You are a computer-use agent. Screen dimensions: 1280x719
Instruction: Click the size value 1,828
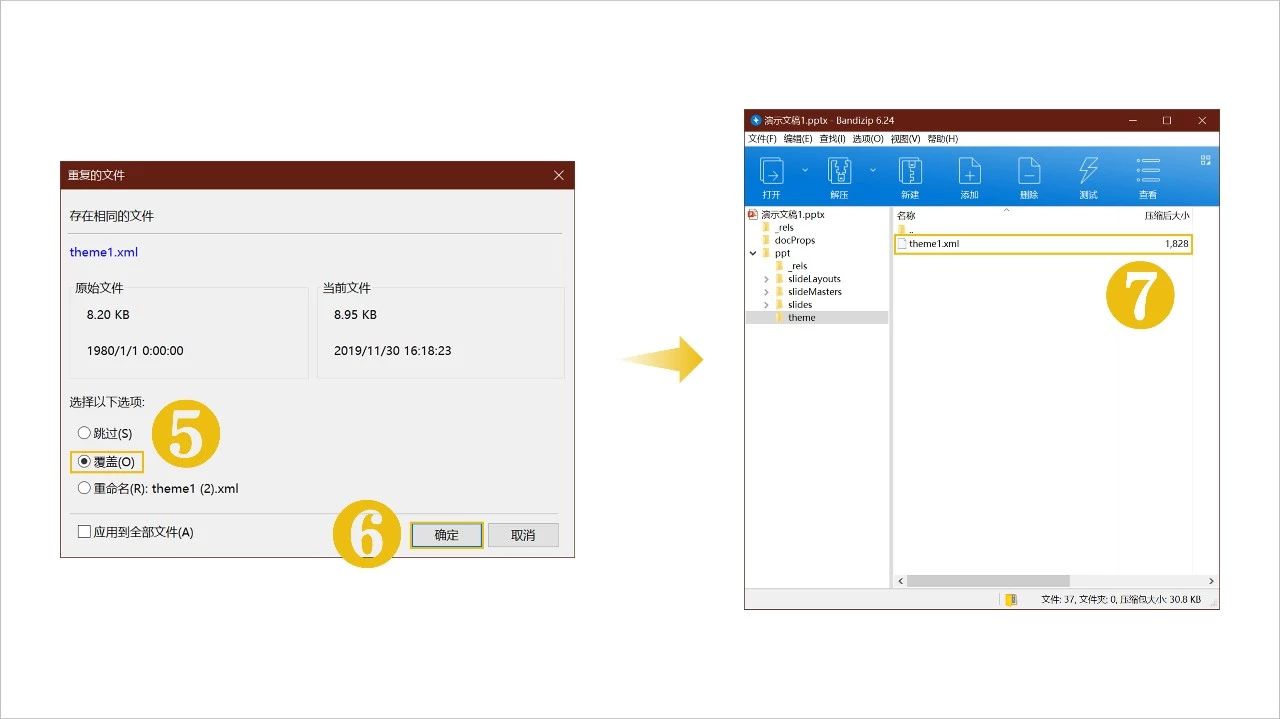(x=1176, y=244)
